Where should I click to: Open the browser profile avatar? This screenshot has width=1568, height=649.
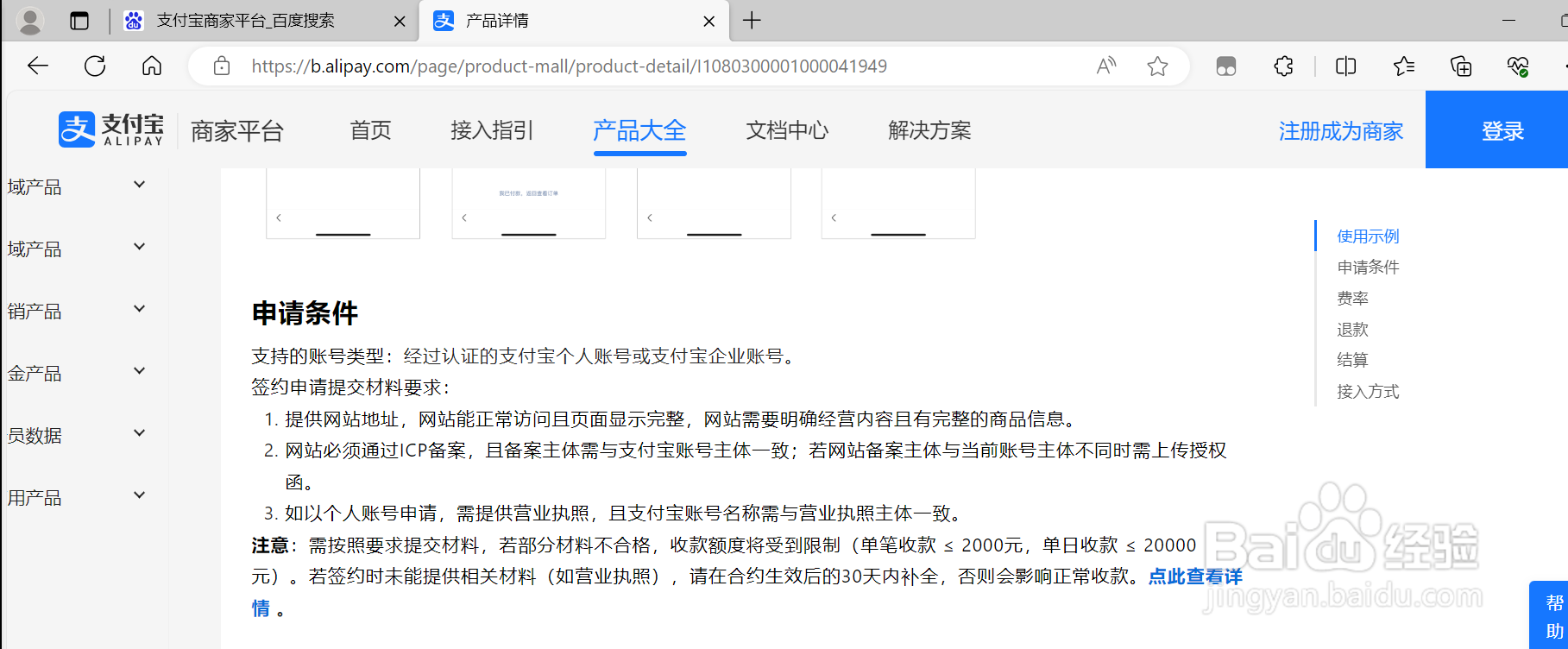coord(31,21)
